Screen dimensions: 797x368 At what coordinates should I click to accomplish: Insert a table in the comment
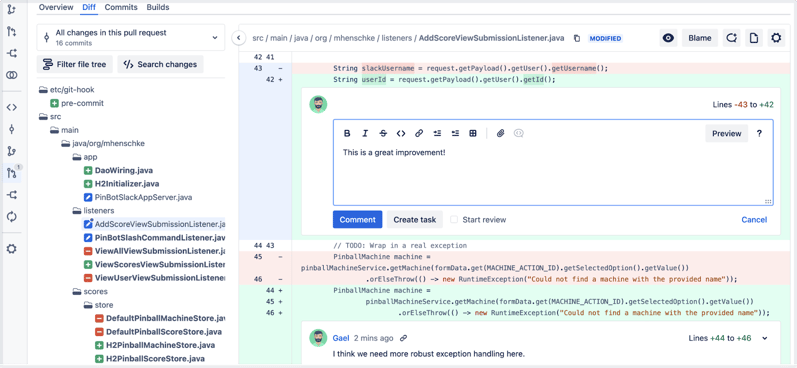(473, 134)
